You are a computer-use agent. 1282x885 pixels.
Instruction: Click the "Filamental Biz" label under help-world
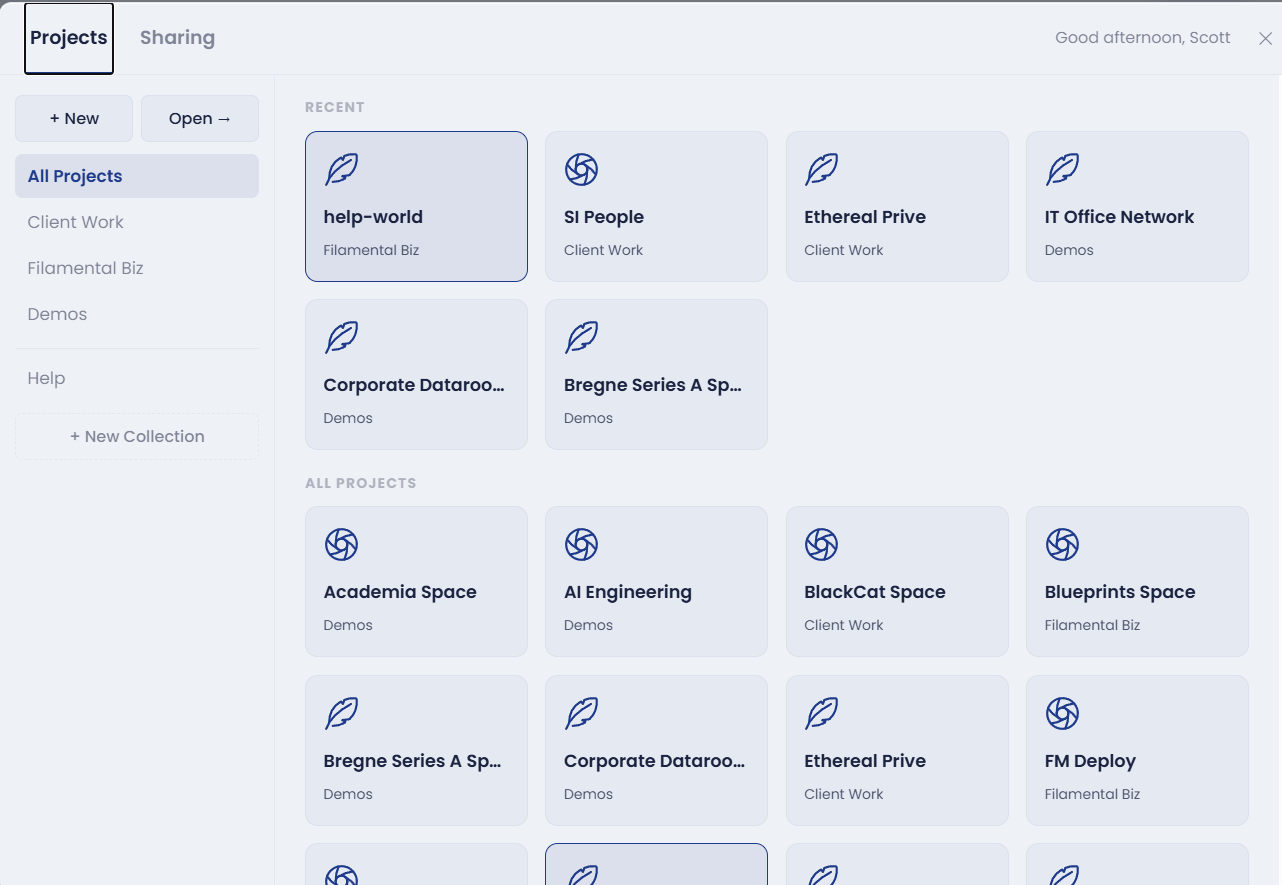(371, 250)
